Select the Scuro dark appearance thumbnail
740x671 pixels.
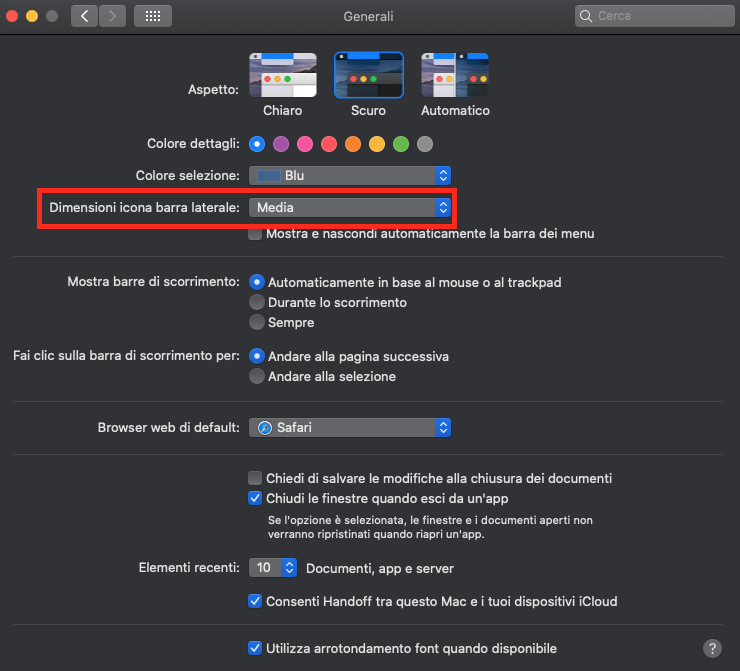(x=369, y=75)
